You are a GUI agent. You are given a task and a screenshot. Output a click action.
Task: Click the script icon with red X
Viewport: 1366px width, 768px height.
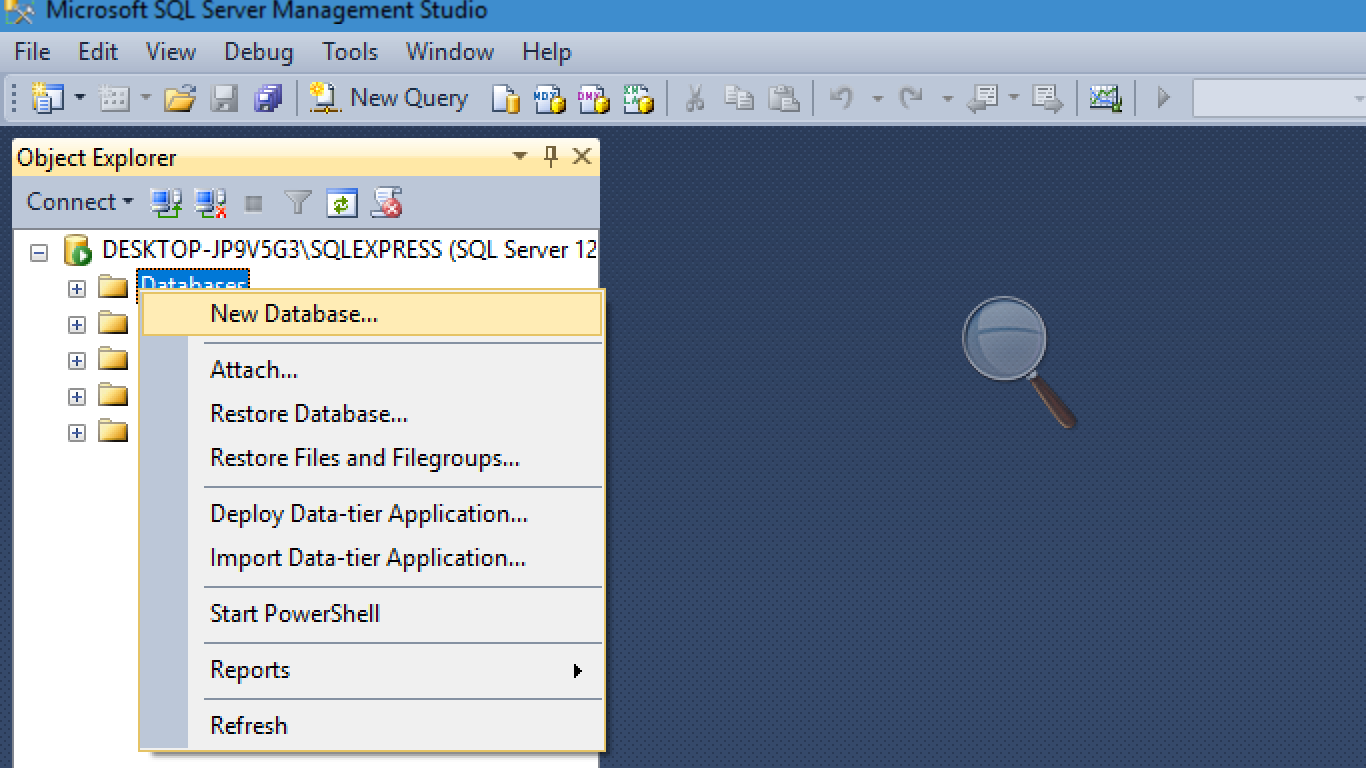click(387, 203)
